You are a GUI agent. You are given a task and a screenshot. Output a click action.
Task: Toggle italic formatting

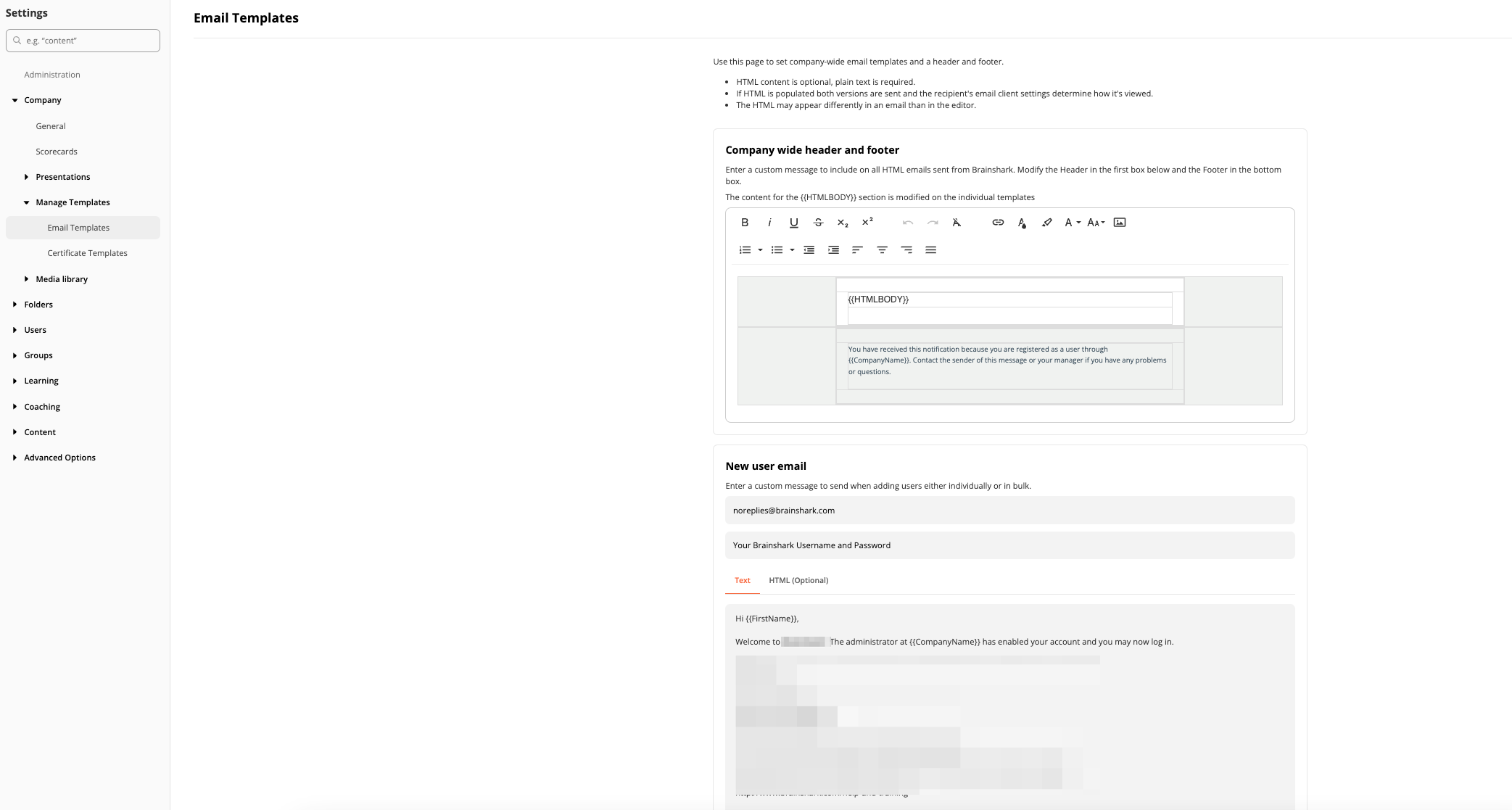769,223
